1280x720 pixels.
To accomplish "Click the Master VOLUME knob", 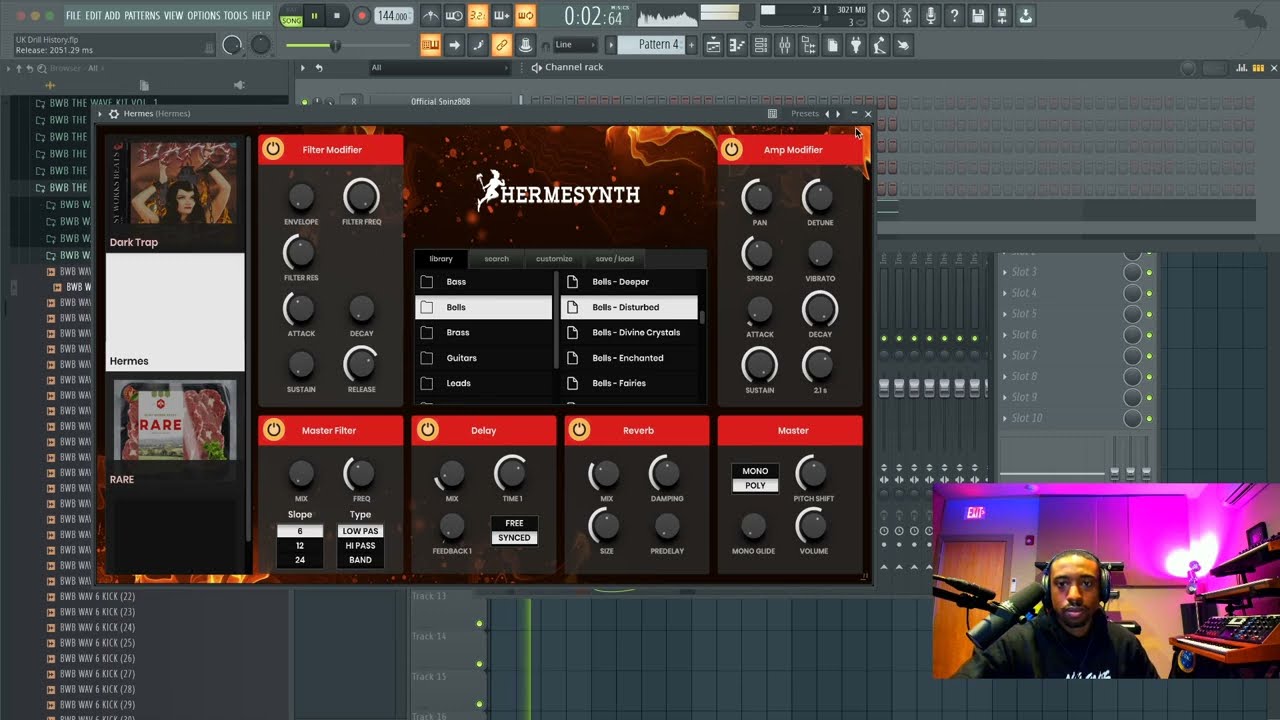I will pos(813,525).
